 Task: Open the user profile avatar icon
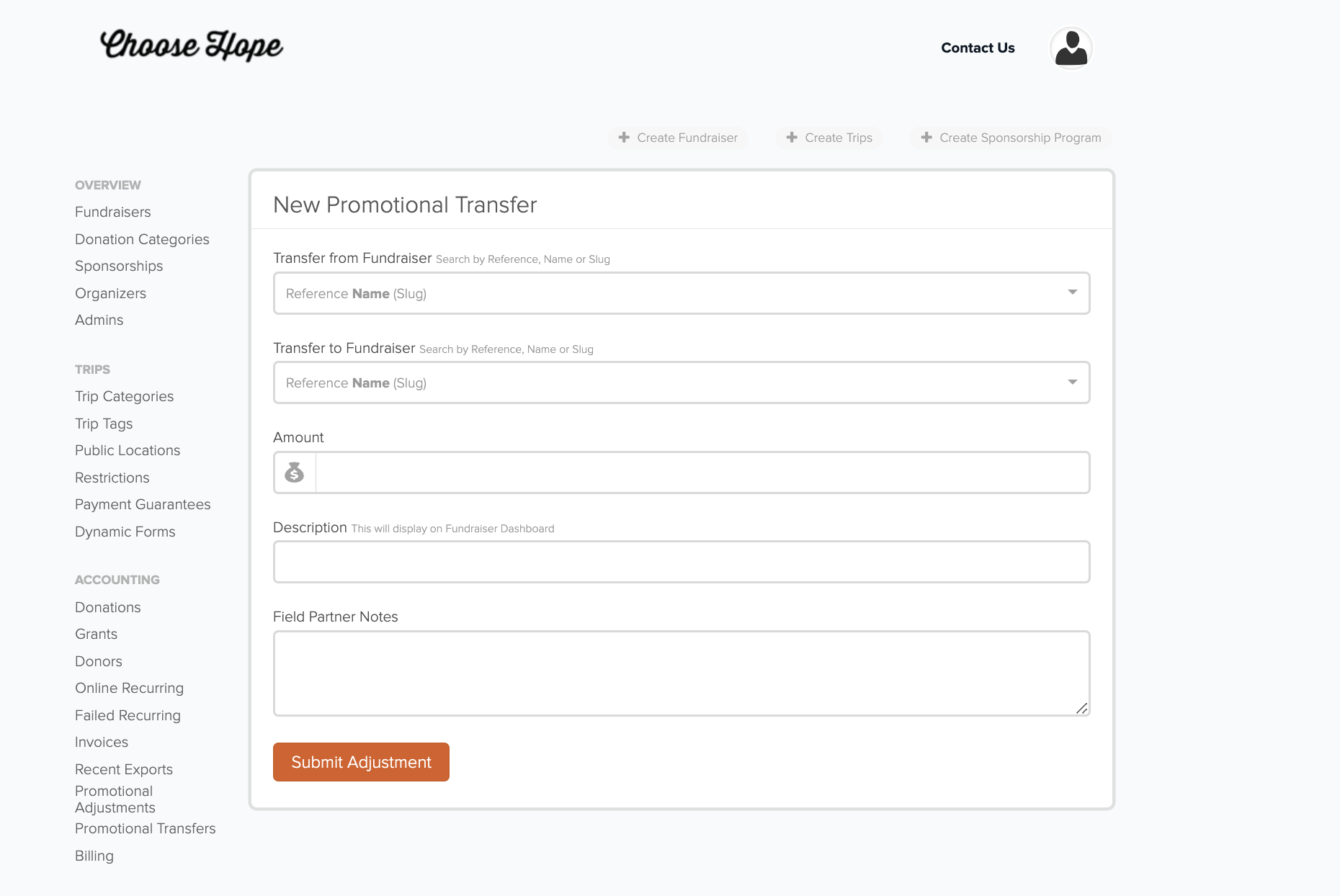(x=1071, y=48)
